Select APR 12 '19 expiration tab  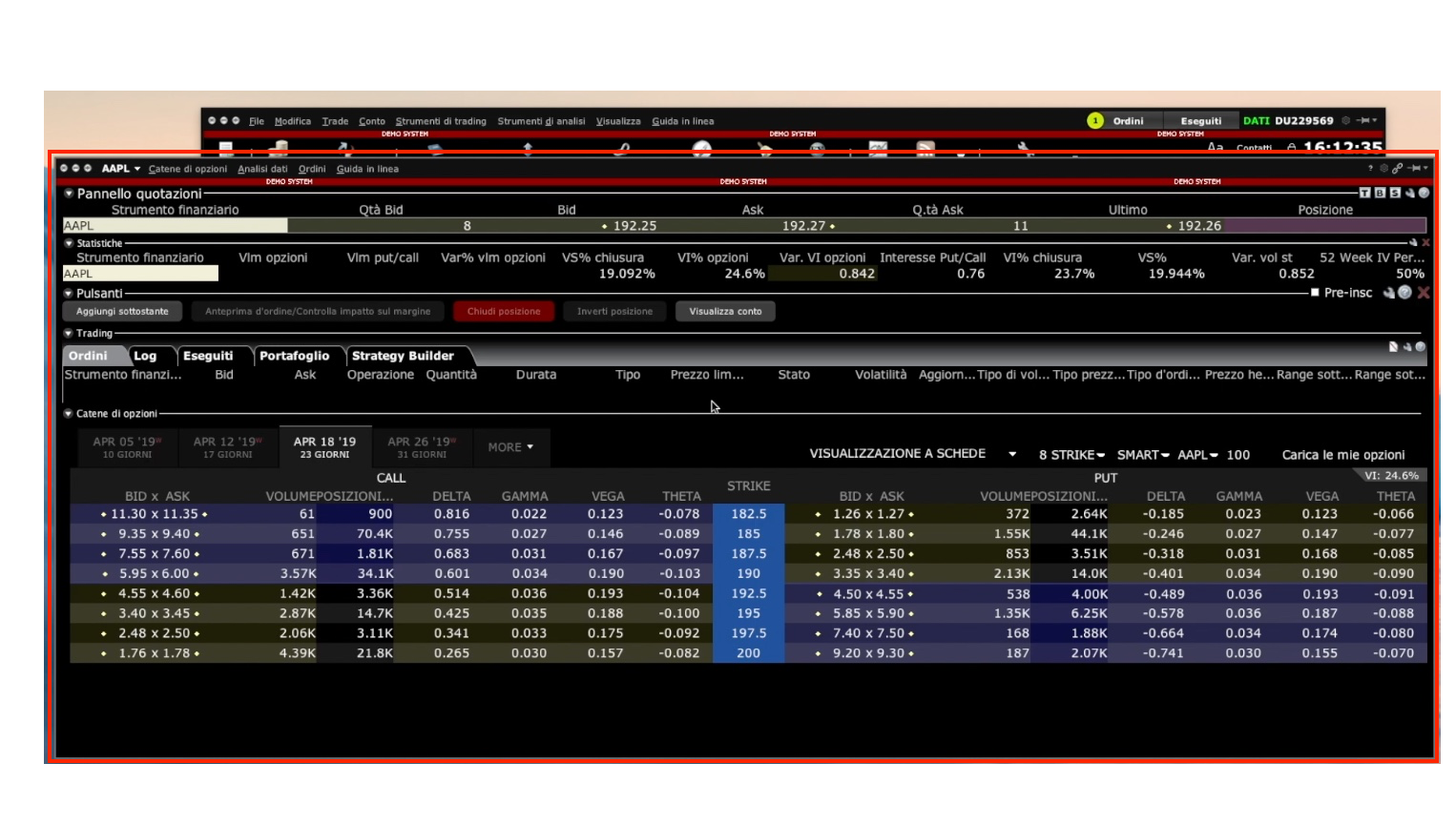click(227, 447)
